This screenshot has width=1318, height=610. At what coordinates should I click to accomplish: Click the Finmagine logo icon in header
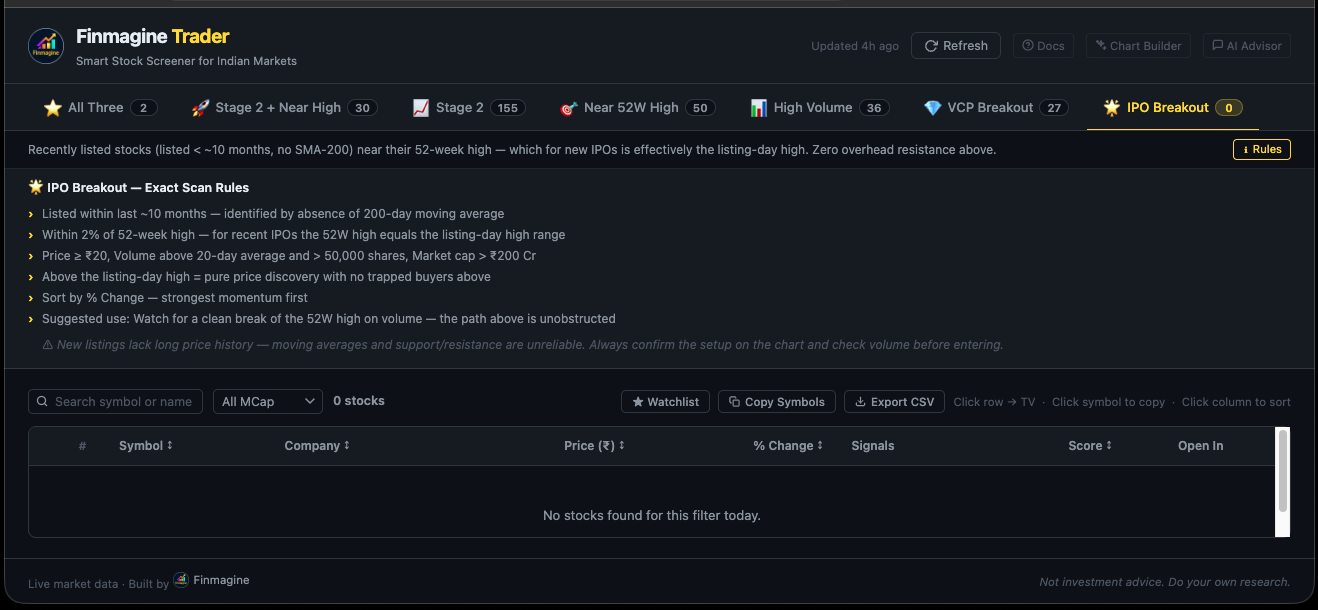[46, 46]
